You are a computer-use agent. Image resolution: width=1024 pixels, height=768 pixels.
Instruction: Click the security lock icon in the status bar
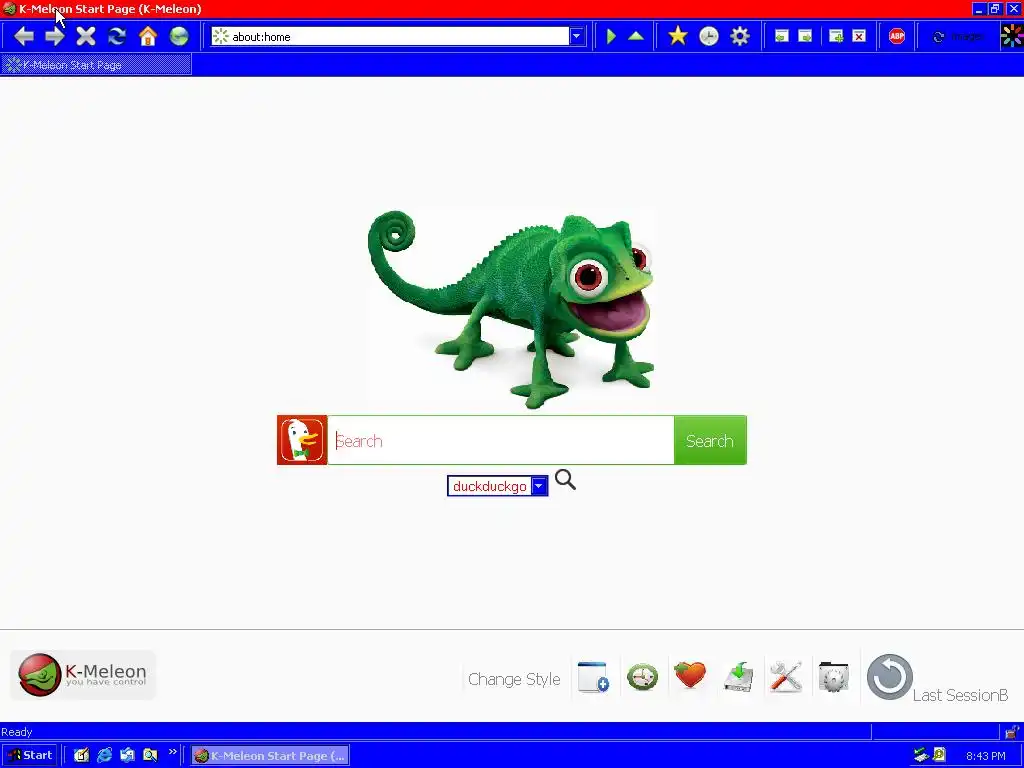(1013, 731)
